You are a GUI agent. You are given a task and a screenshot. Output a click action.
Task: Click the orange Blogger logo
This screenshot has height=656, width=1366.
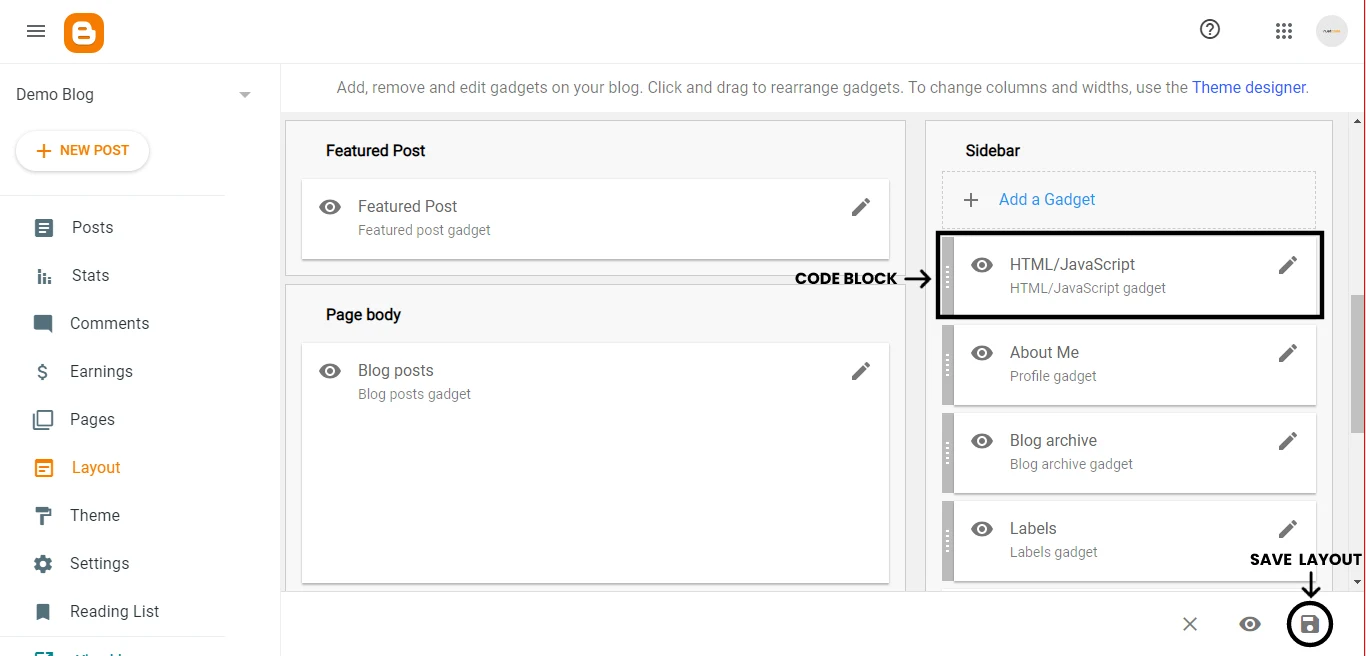coord(84,33)
